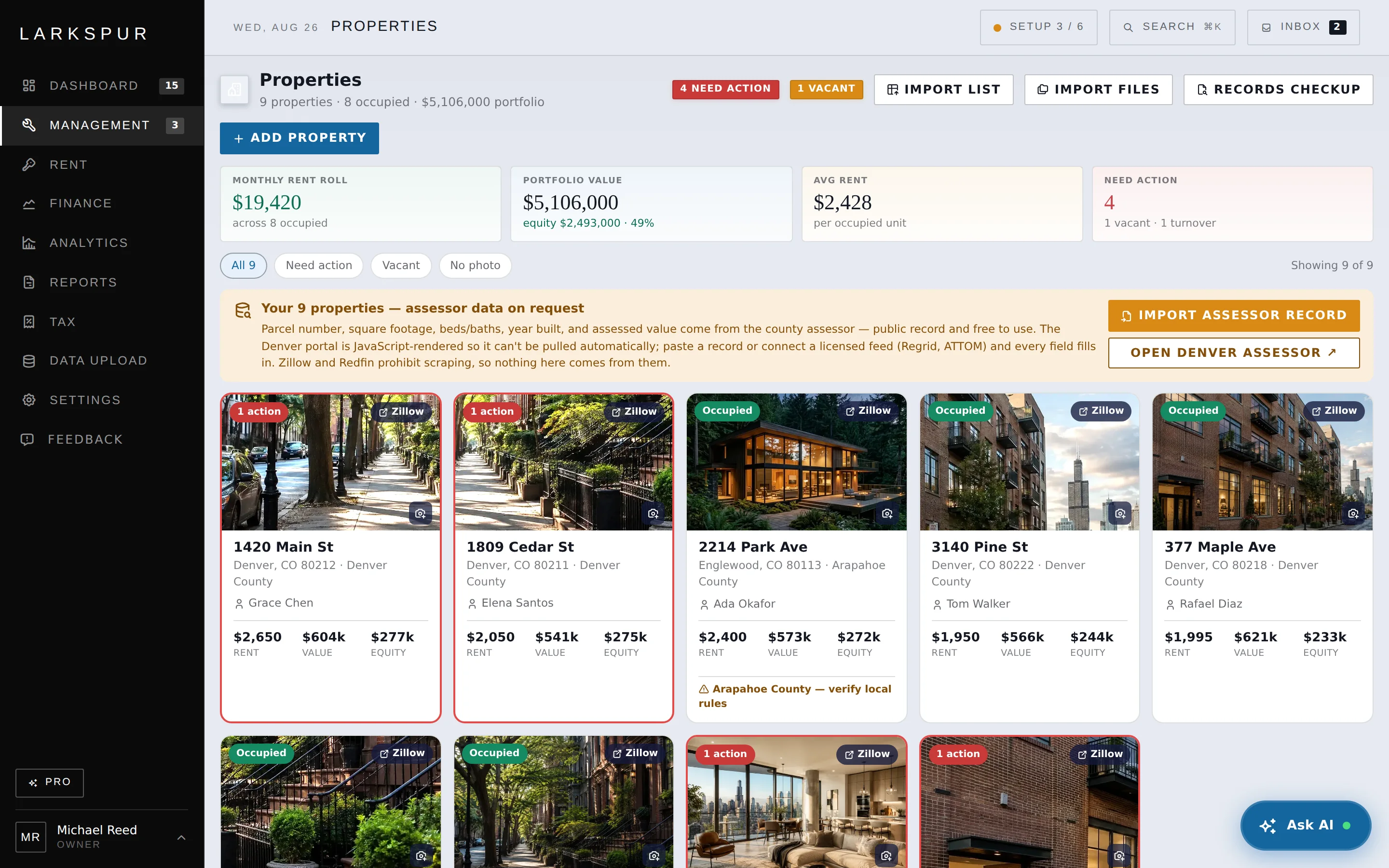
Task: Click the Monthly Rent Roll card
Action: (360, 204)
